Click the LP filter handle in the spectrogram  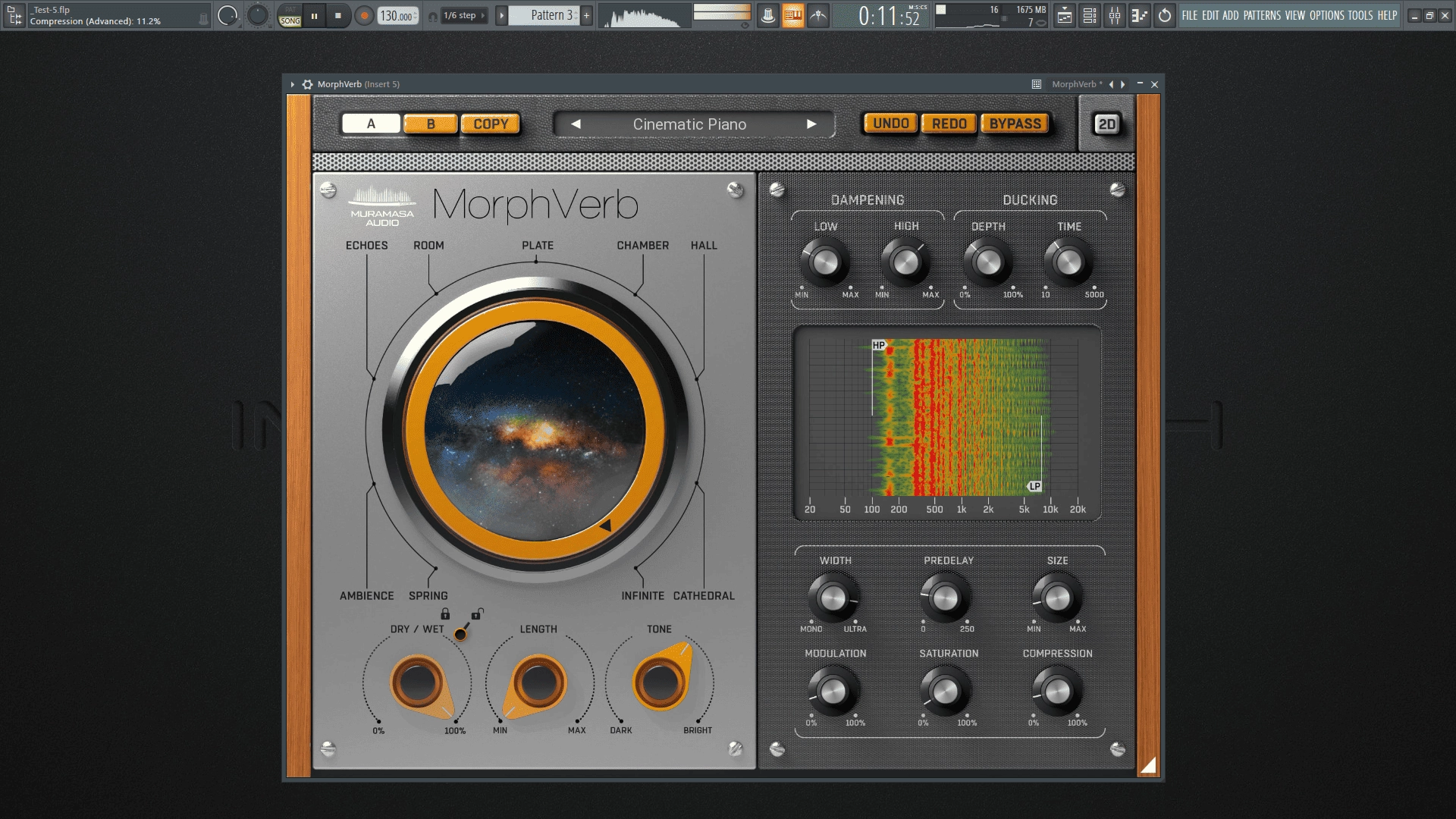click(x=1034, y=486)
